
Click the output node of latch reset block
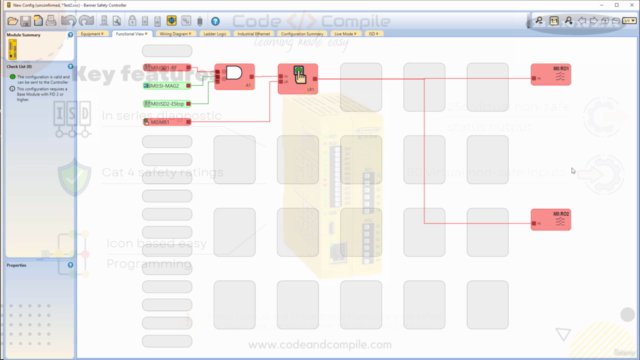[315, 79]
